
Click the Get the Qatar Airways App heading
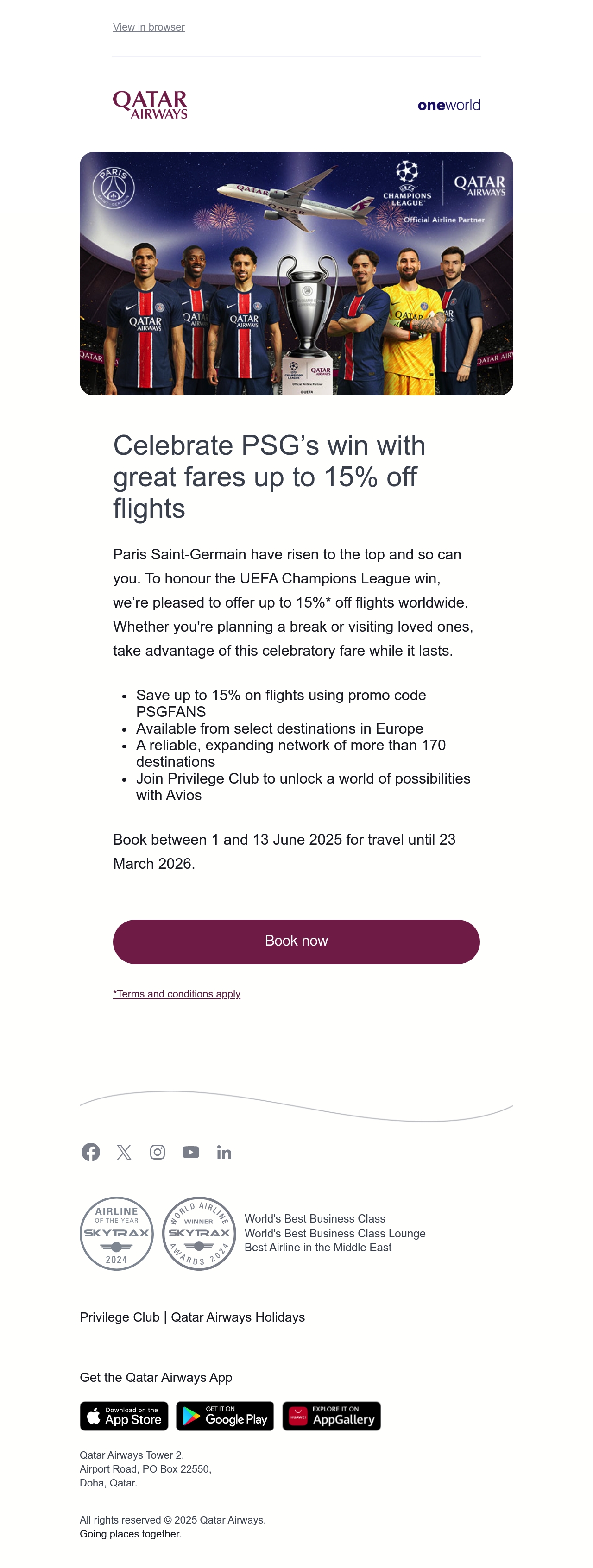156,1378
